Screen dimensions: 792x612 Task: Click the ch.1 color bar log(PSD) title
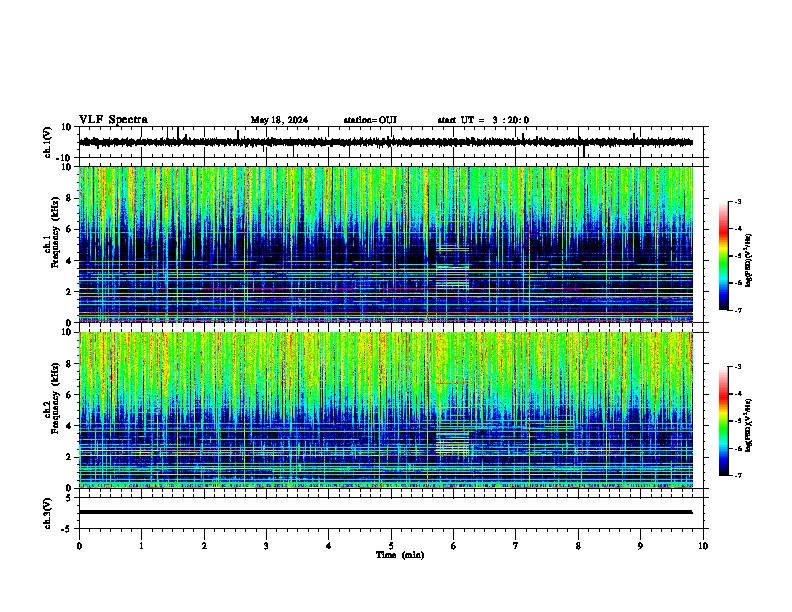[x=749, y=261]
